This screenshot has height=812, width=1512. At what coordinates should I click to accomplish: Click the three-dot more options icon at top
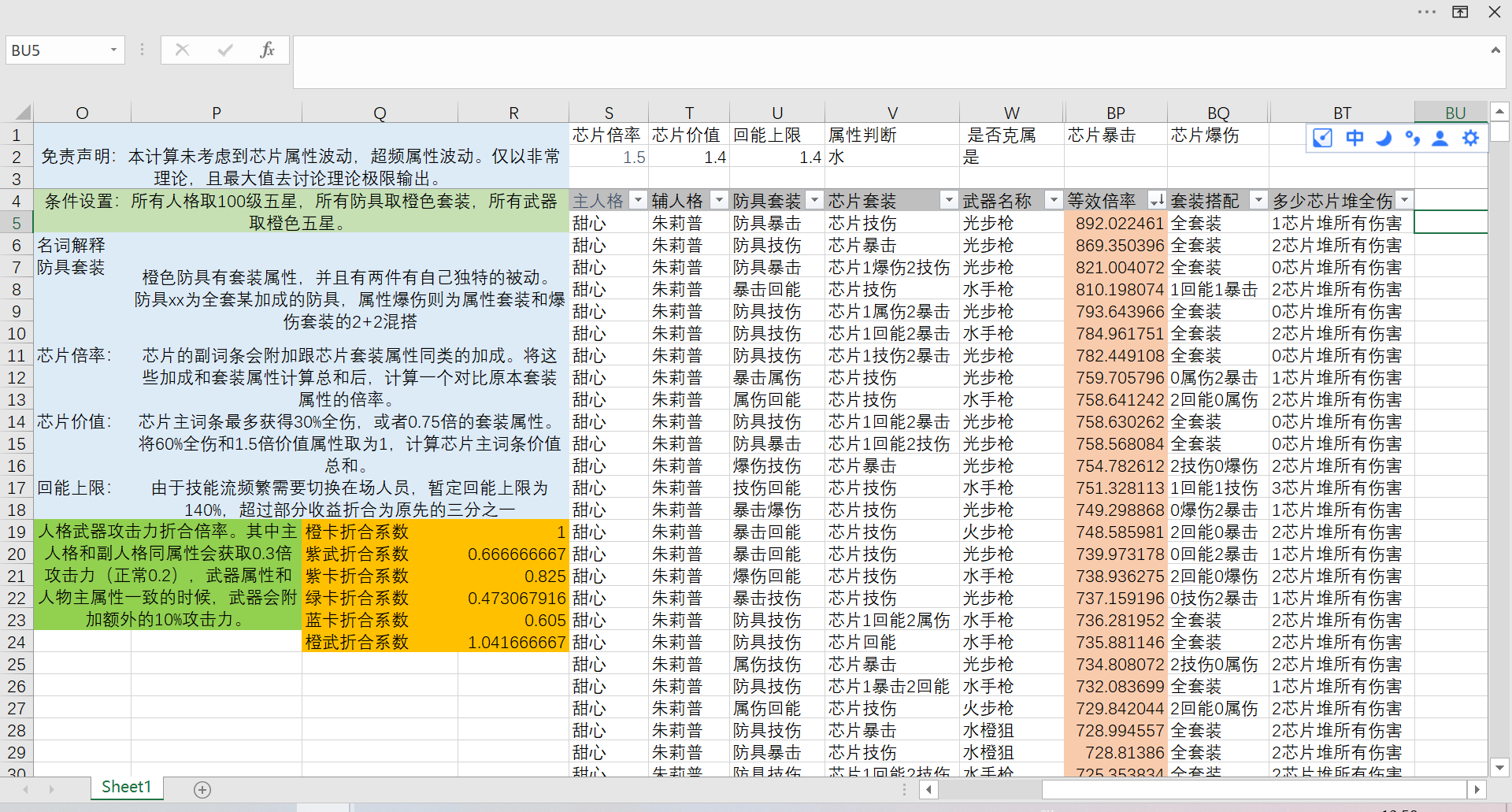(1426, 12)
